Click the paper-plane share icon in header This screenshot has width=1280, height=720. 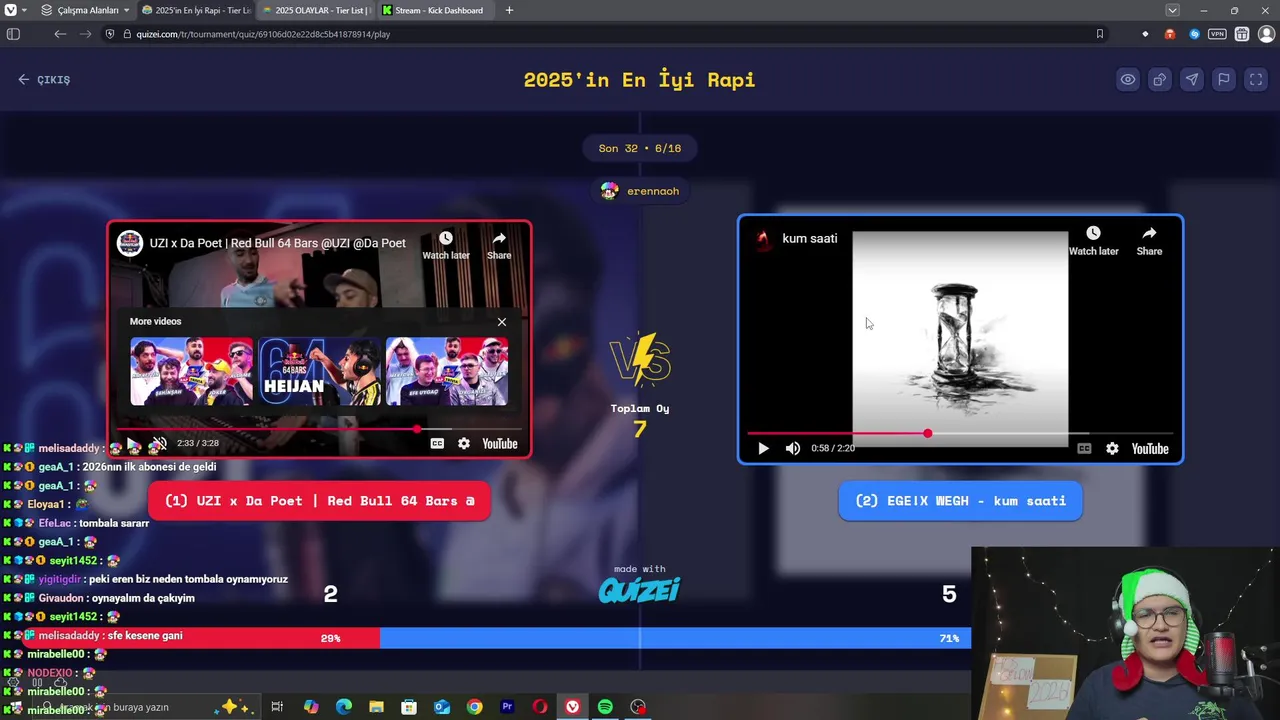[x=1191, y=80]
